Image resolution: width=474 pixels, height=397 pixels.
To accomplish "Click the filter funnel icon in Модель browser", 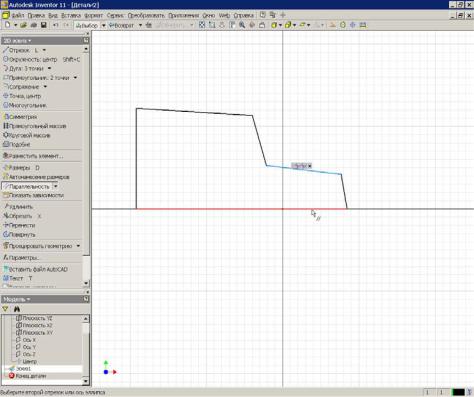I will tap(5, 309).
